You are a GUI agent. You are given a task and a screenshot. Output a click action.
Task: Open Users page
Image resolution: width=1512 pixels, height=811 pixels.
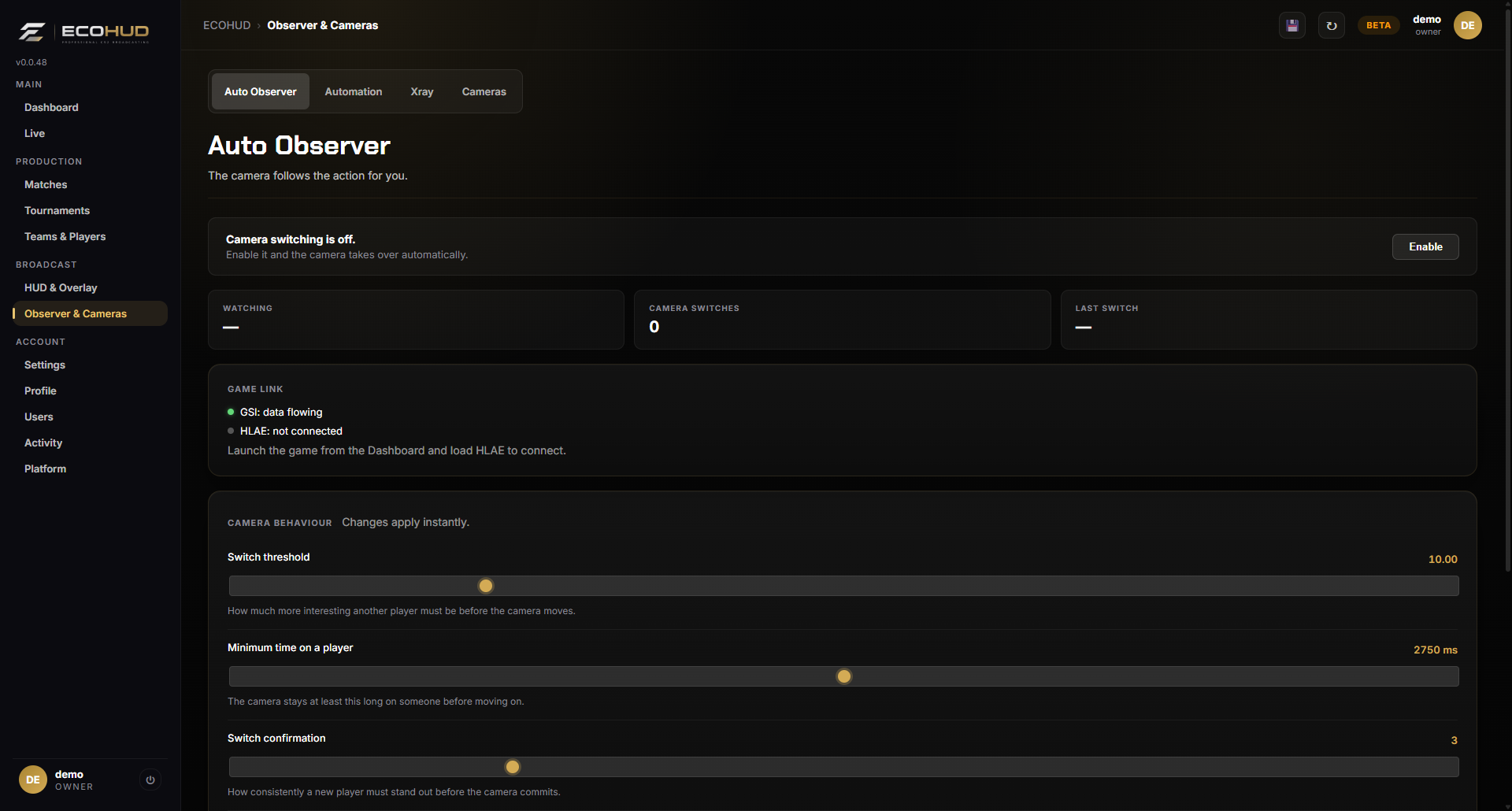click(90, 417)
